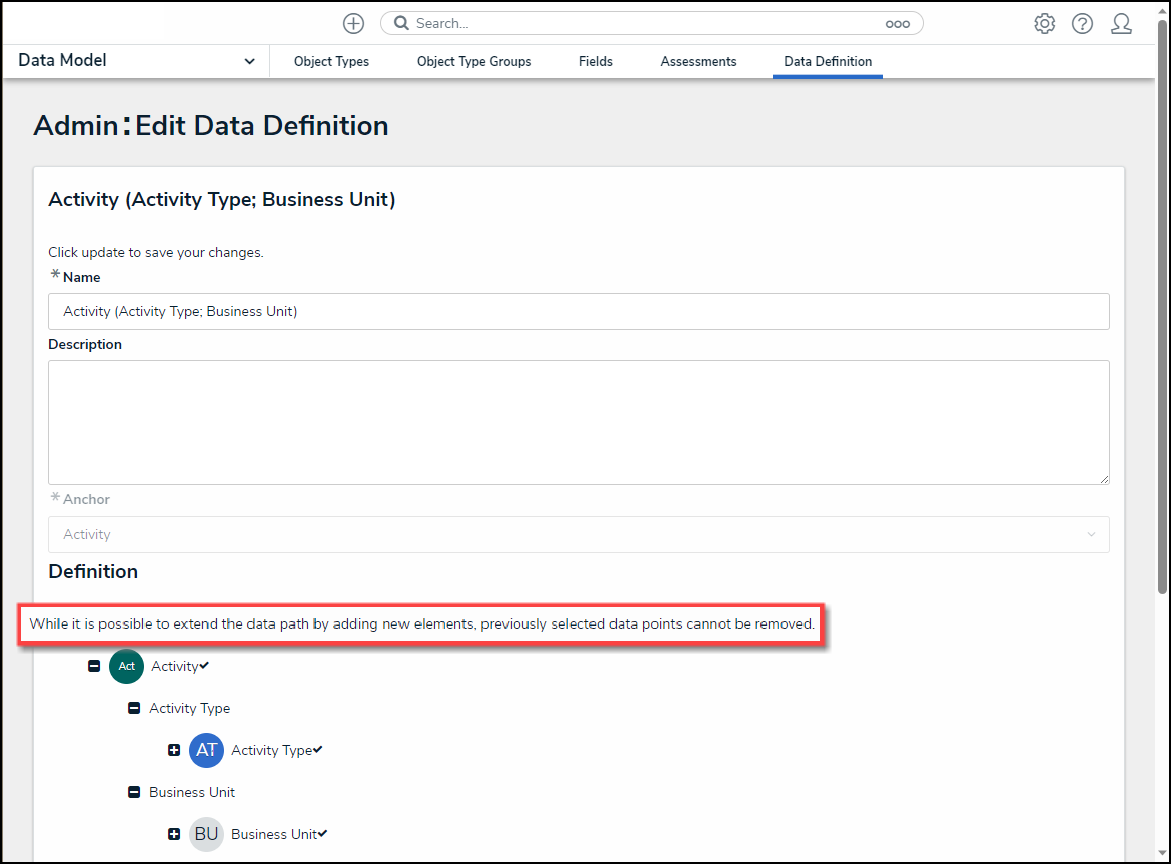Expand the Activity Type object node
Image resolution: width=1171 pixels, height=864 pixels.
(174, 750)
